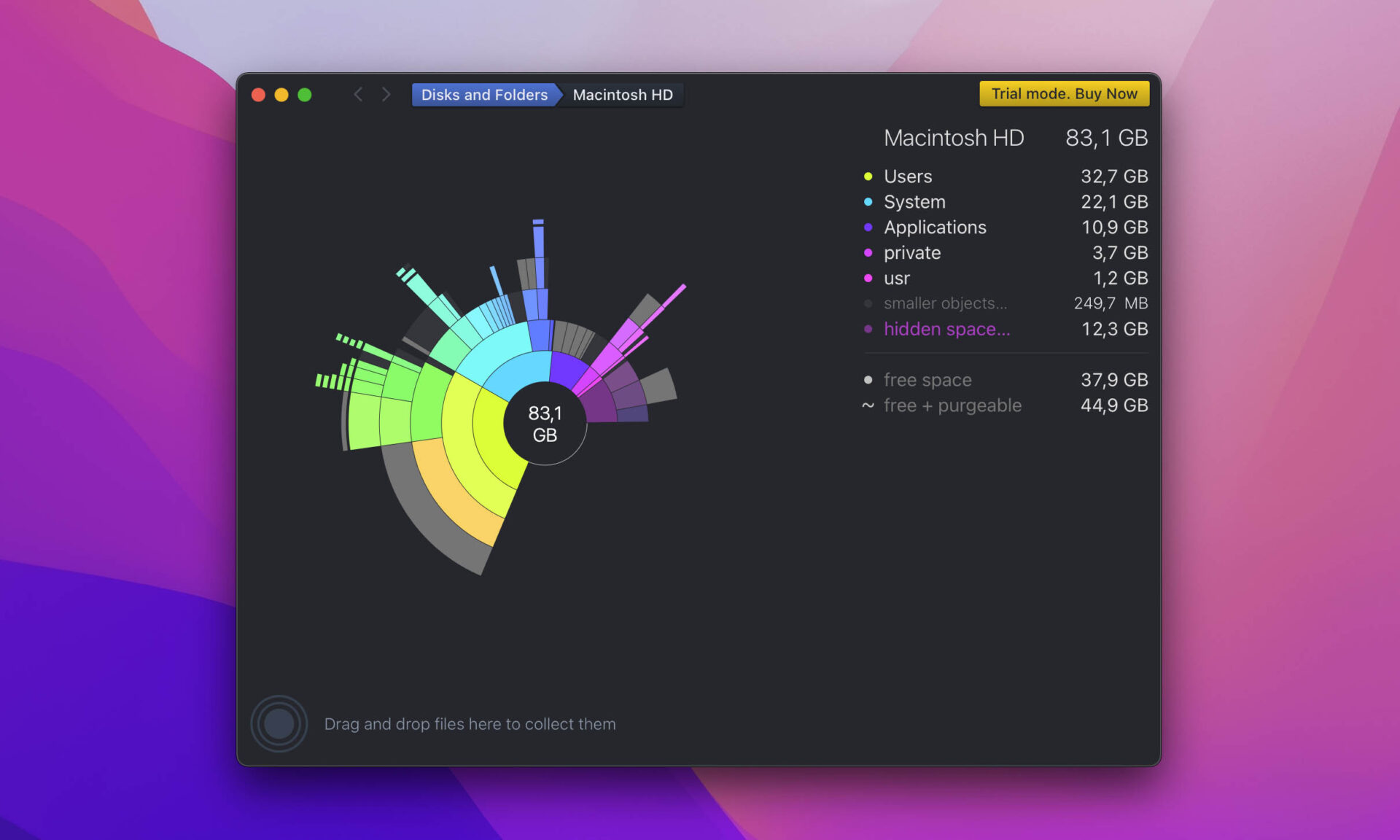Click the magenta dot beside private
1400x840 pixels.
[x=868, y=253]
